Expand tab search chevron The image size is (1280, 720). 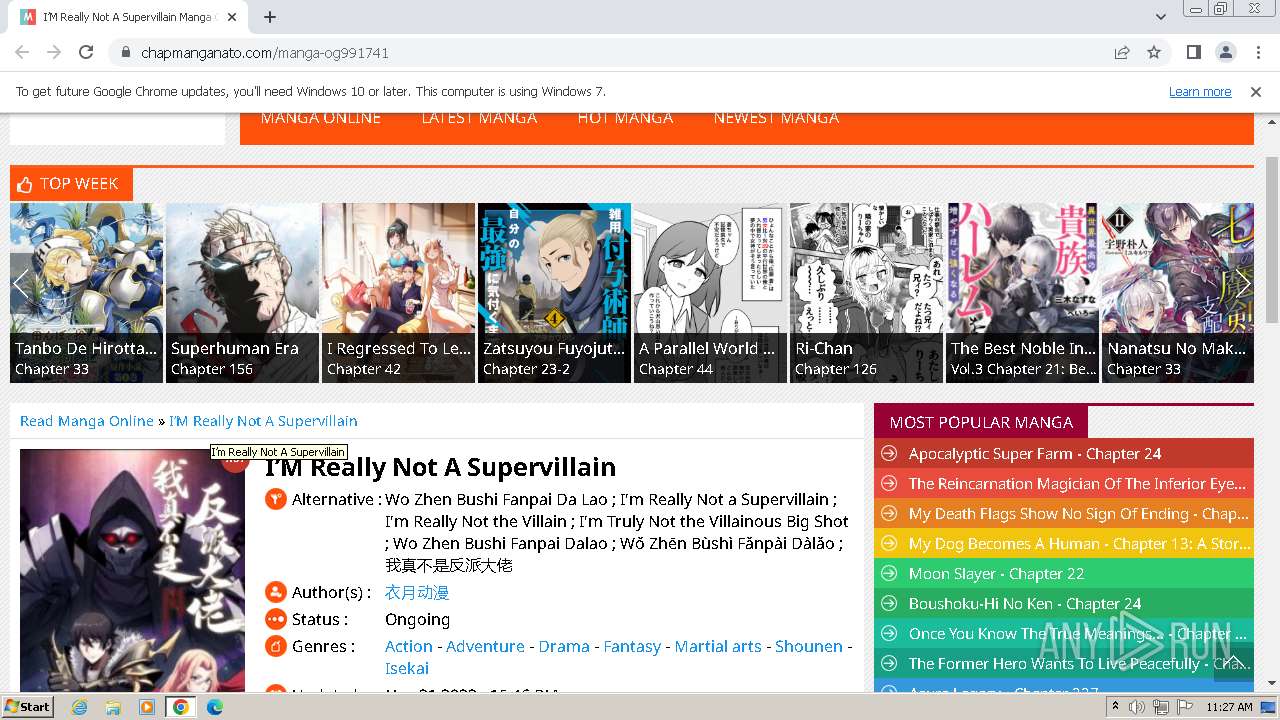click(1161, 16)
